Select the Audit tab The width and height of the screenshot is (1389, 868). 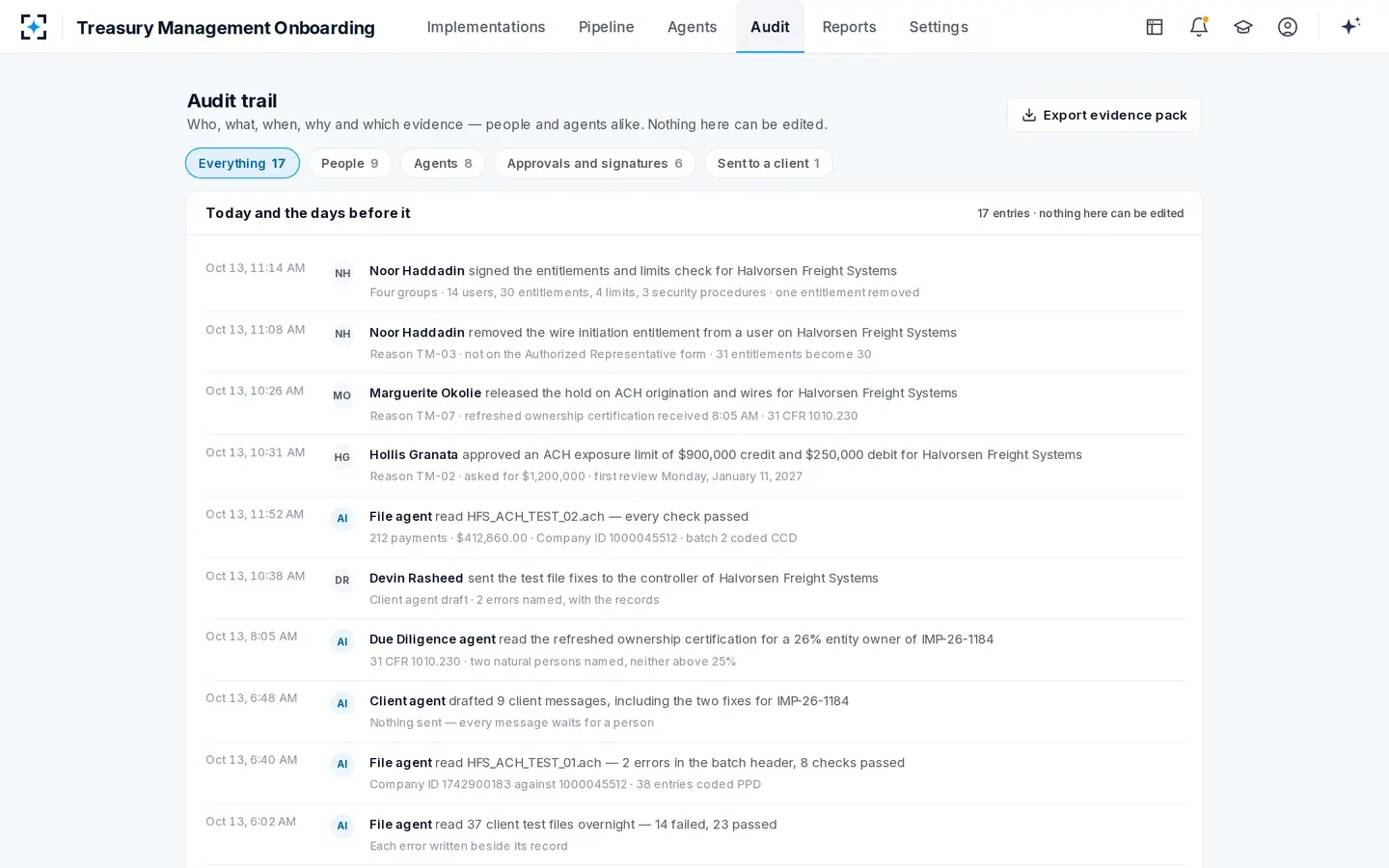click(x=770, y=27)
